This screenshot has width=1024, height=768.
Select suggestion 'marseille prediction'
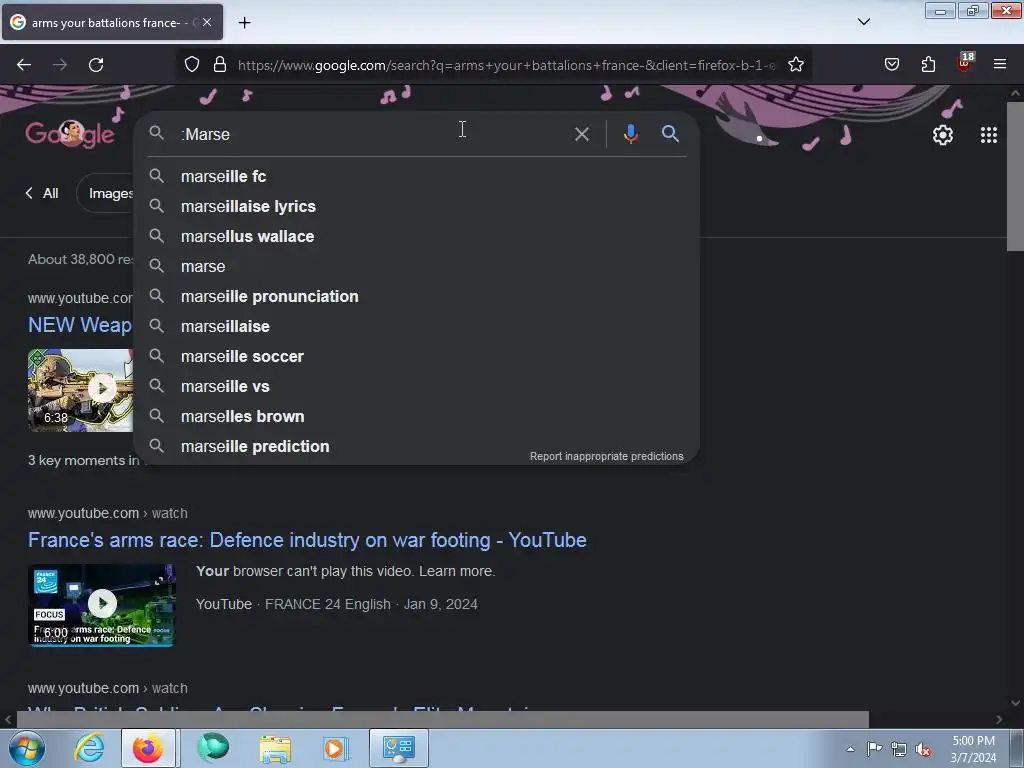click(x=417, y=447)
